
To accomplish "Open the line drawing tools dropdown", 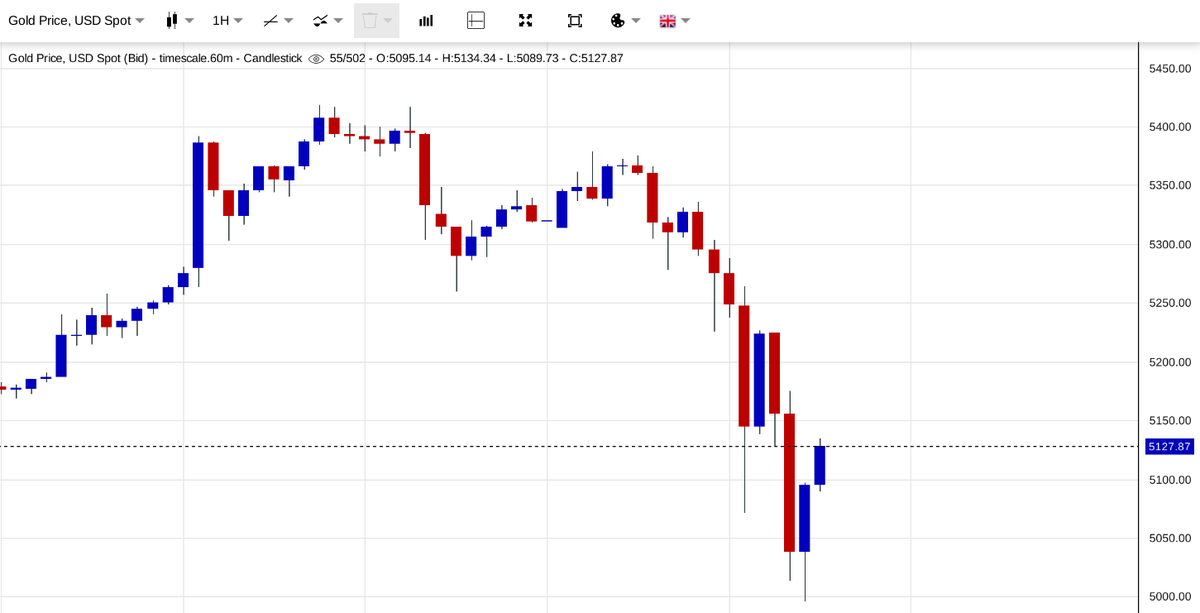I will 278,20.
